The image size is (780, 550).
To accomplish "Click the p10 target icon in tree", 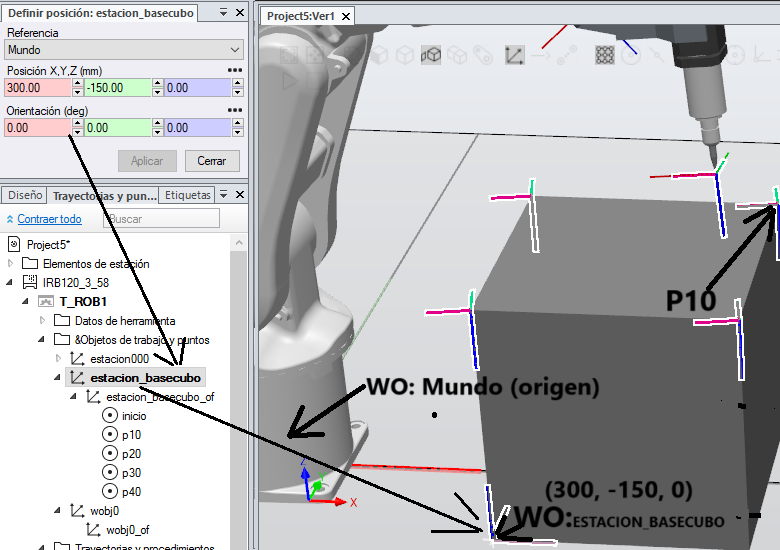I will click(110, 435).
